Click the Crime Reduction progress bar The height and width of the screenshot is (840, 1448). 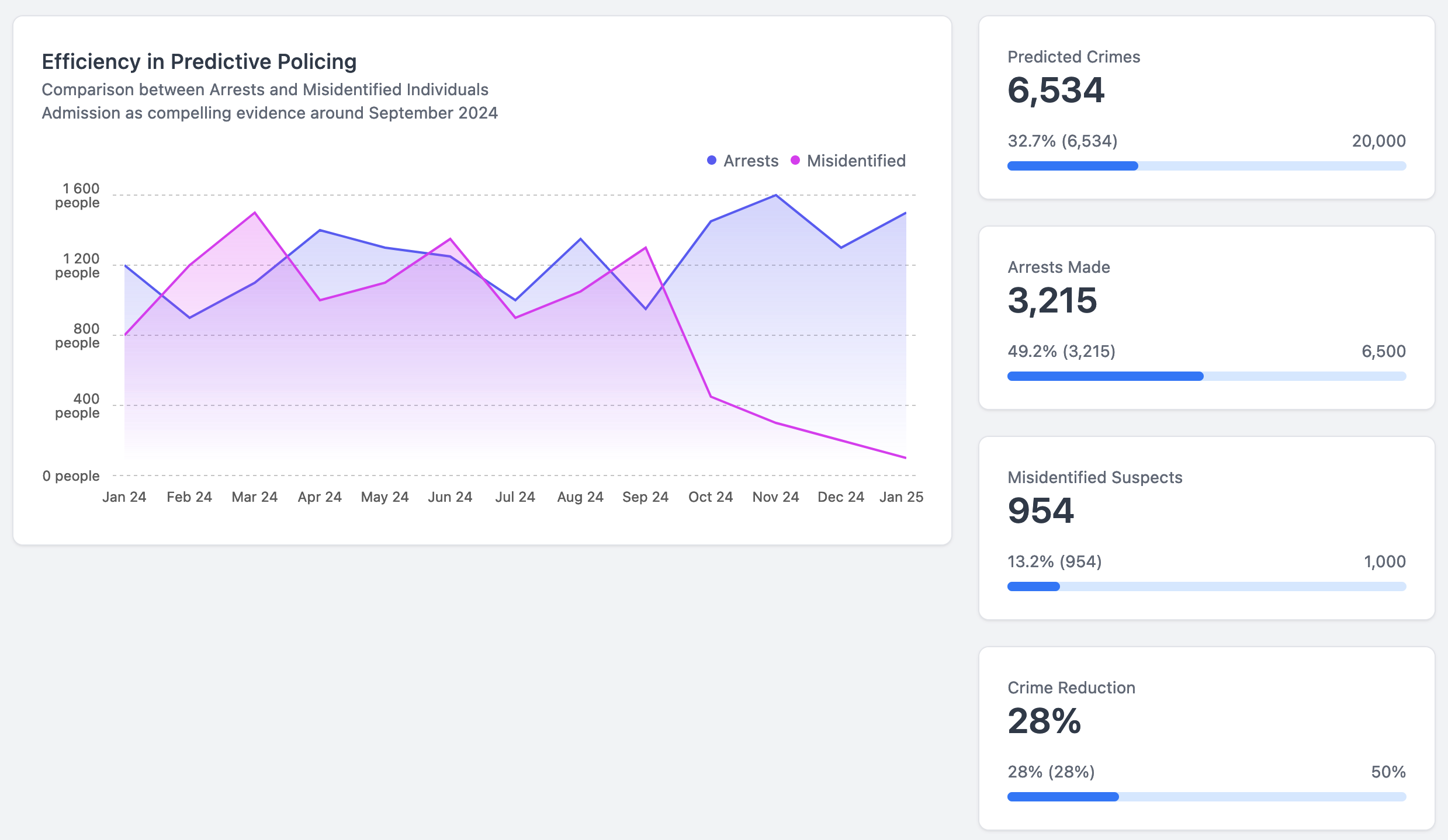pos(1206,797)
